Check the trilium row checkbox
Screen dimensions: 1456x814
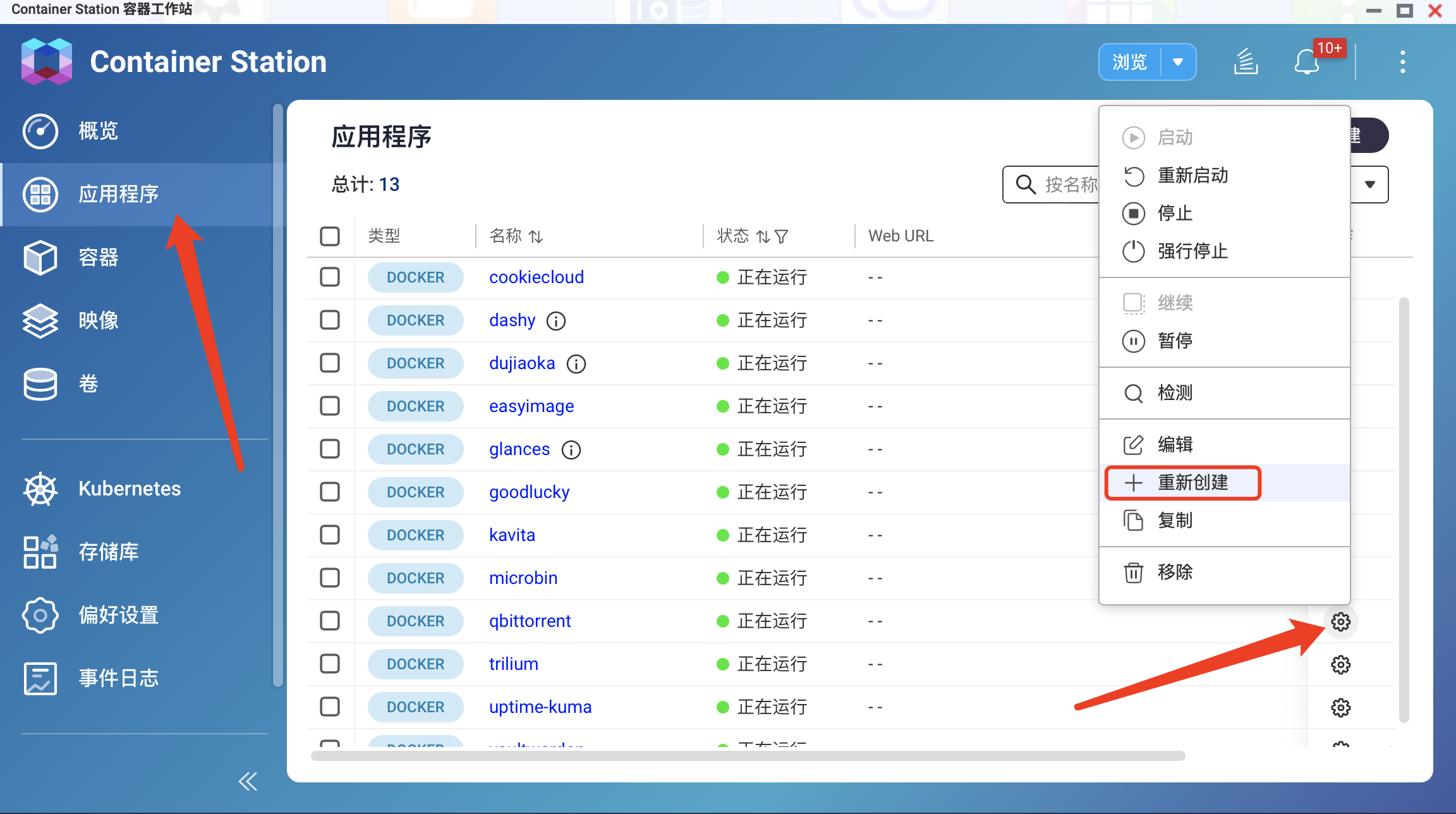330,664
